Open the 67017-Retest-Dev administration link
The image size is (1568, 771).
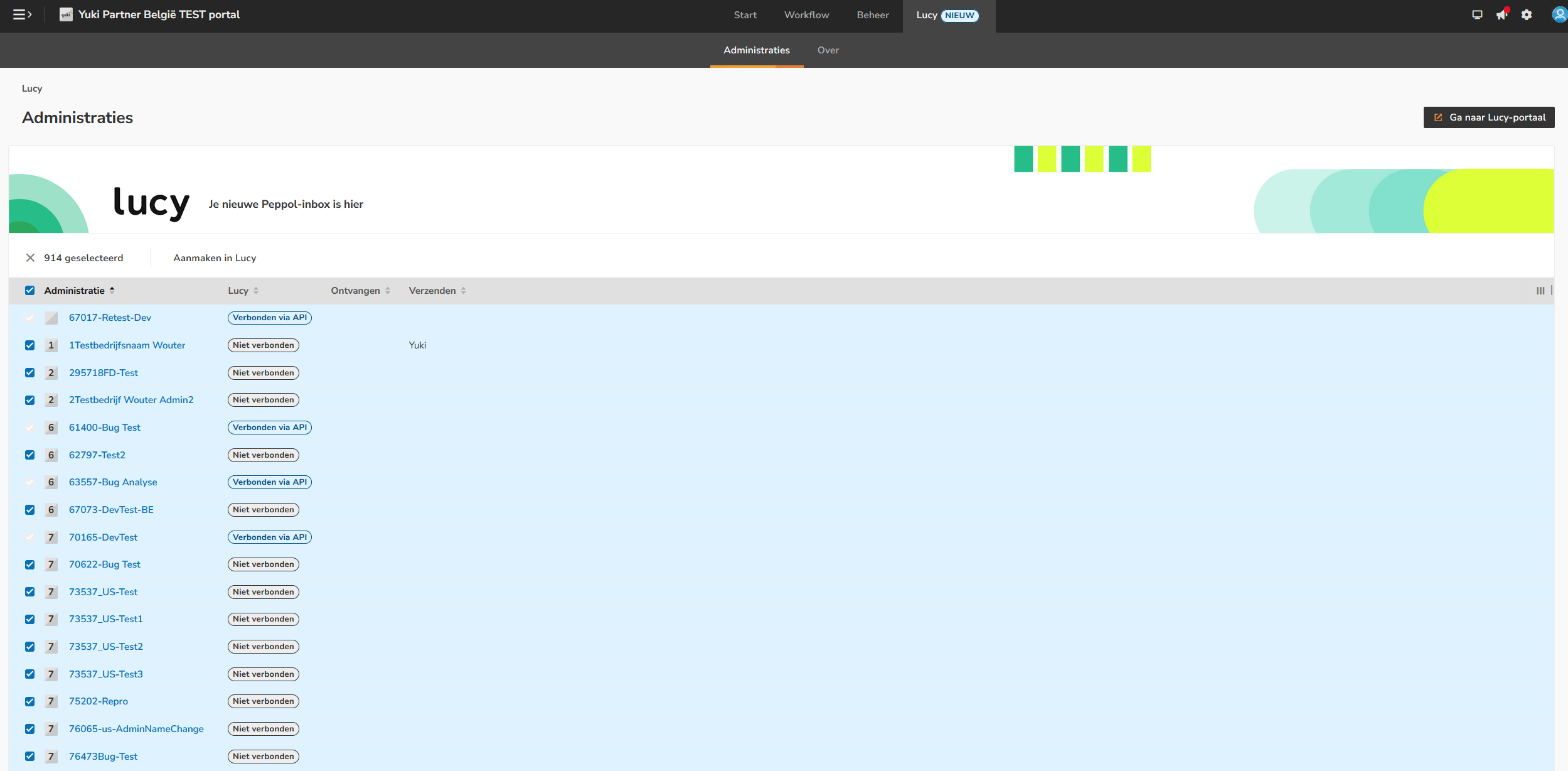coord(110,318)
